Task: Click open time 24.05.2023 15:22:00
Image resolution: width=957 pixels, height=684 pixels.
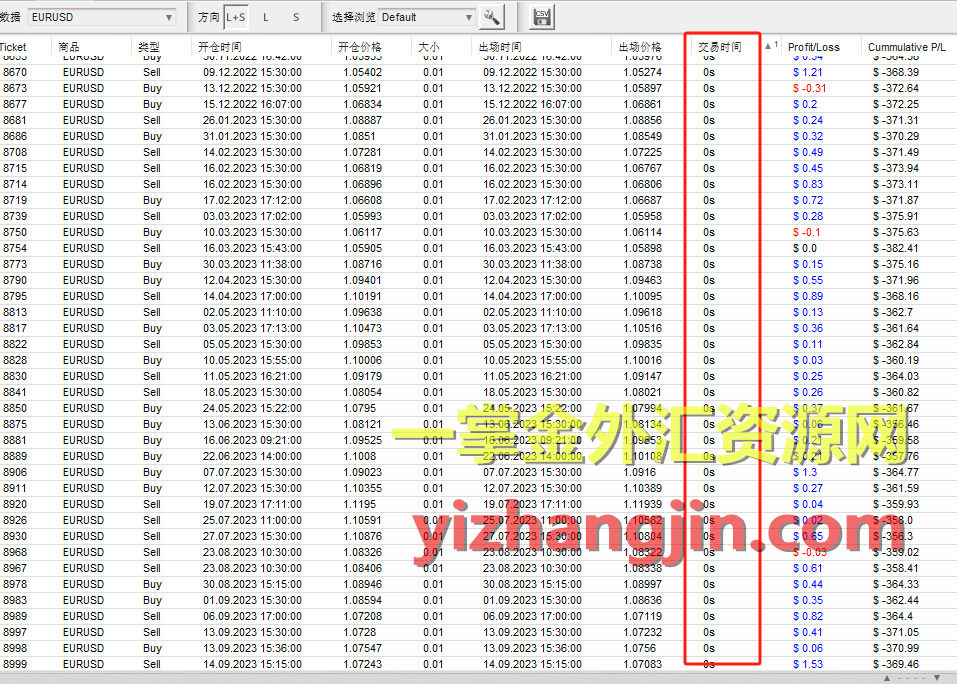Action: [252, 408]
